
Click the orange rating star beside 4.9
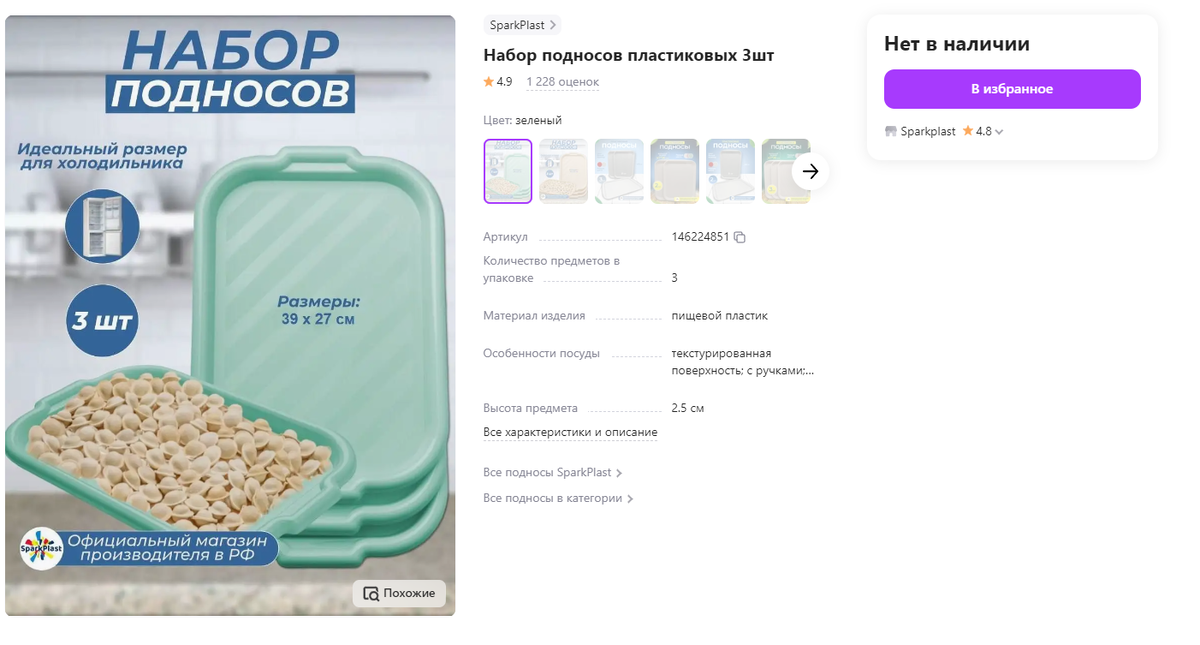pos(488,82)
